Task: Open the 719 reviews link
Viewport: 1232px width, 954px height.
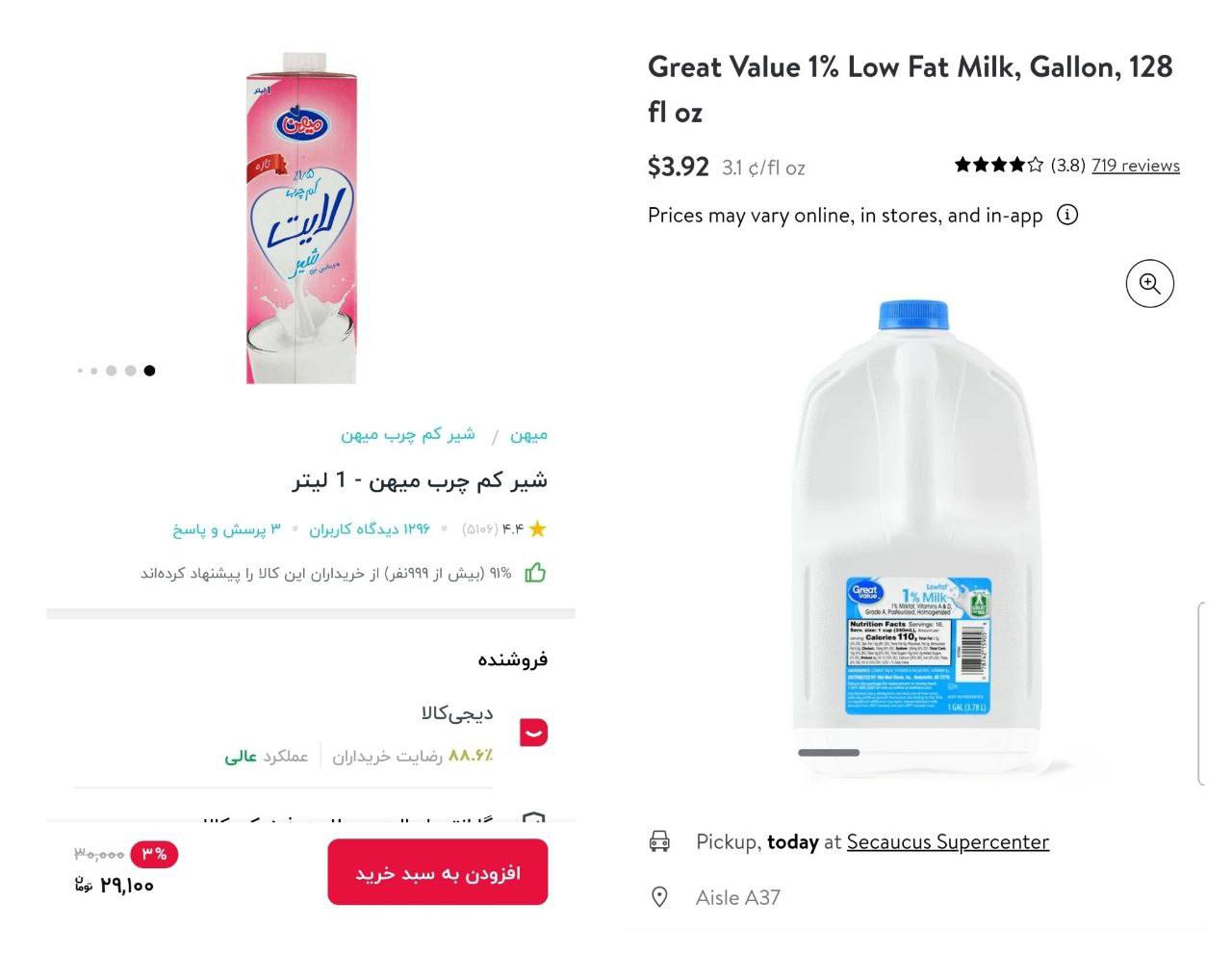Action: tap(1135, 166)
